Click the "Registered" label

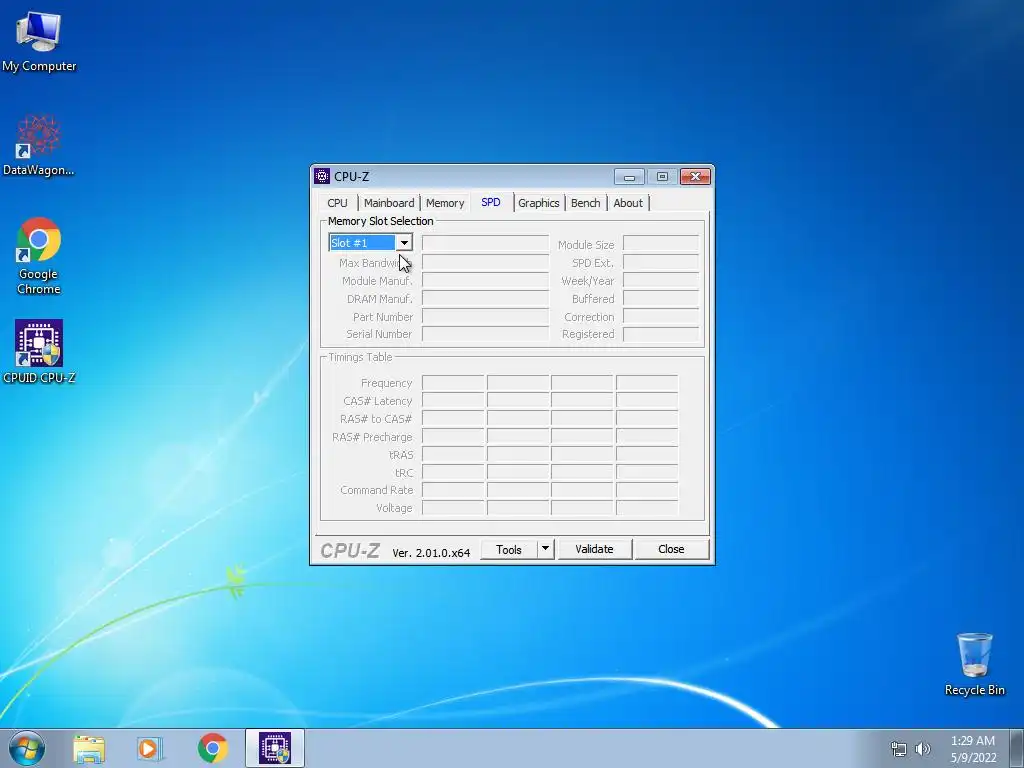click(588, 334)
